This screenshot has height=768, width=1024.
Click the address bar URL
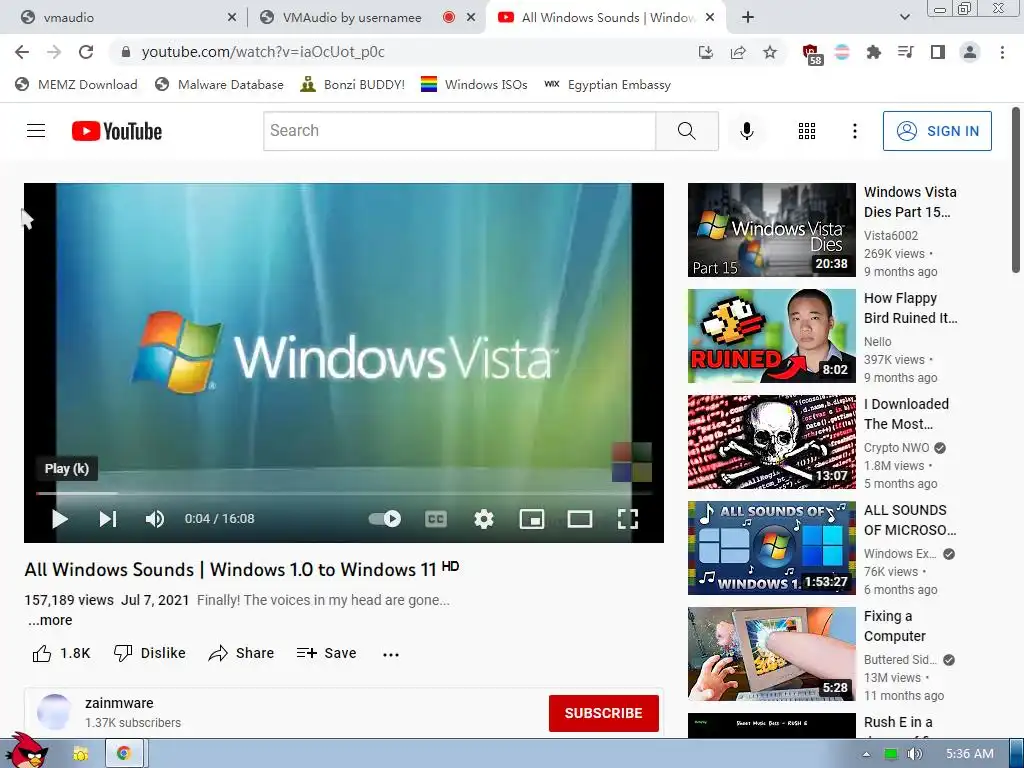pos(263,52)
